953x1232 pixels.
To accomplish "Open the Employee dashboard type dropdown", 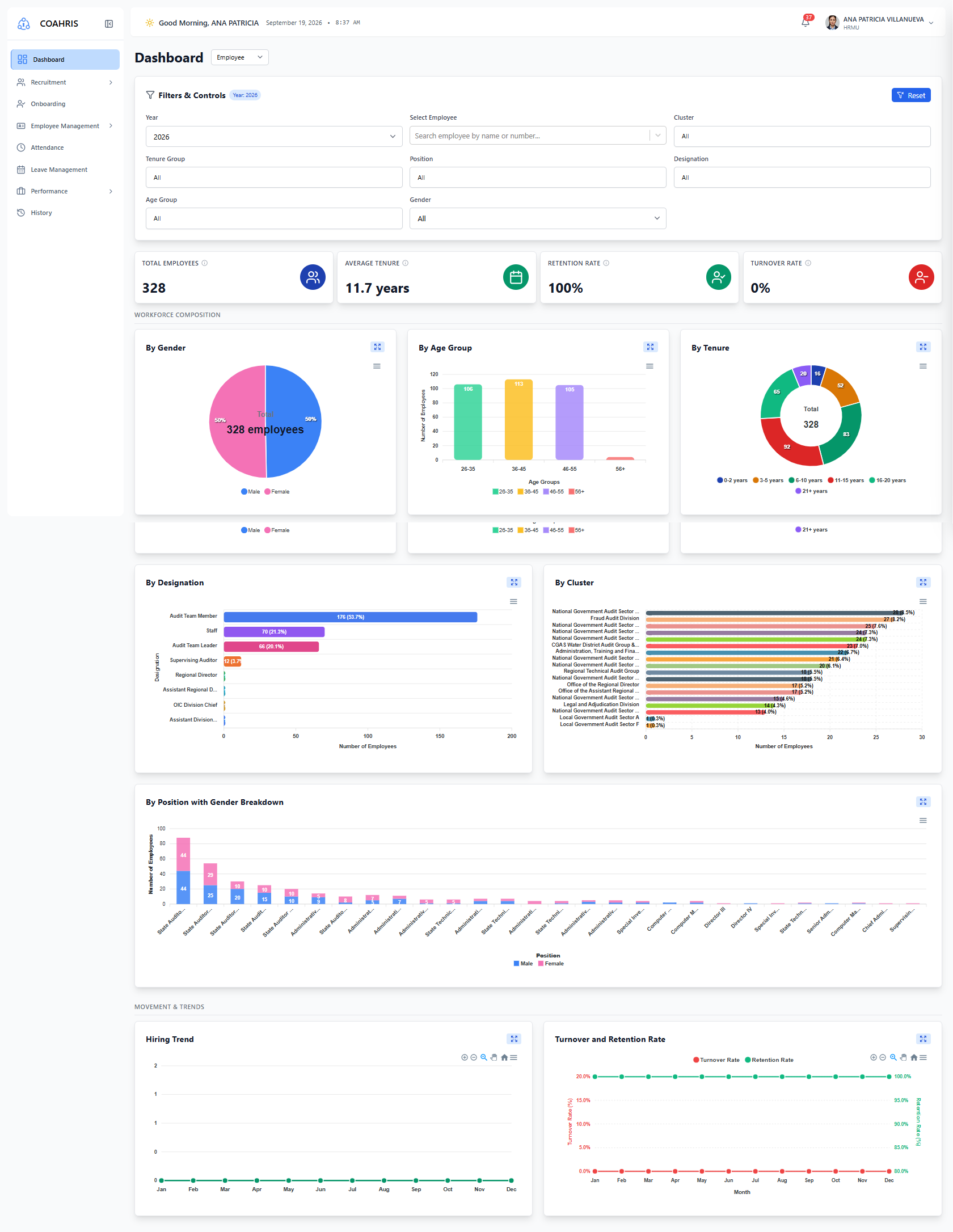I will coord(240,57).
